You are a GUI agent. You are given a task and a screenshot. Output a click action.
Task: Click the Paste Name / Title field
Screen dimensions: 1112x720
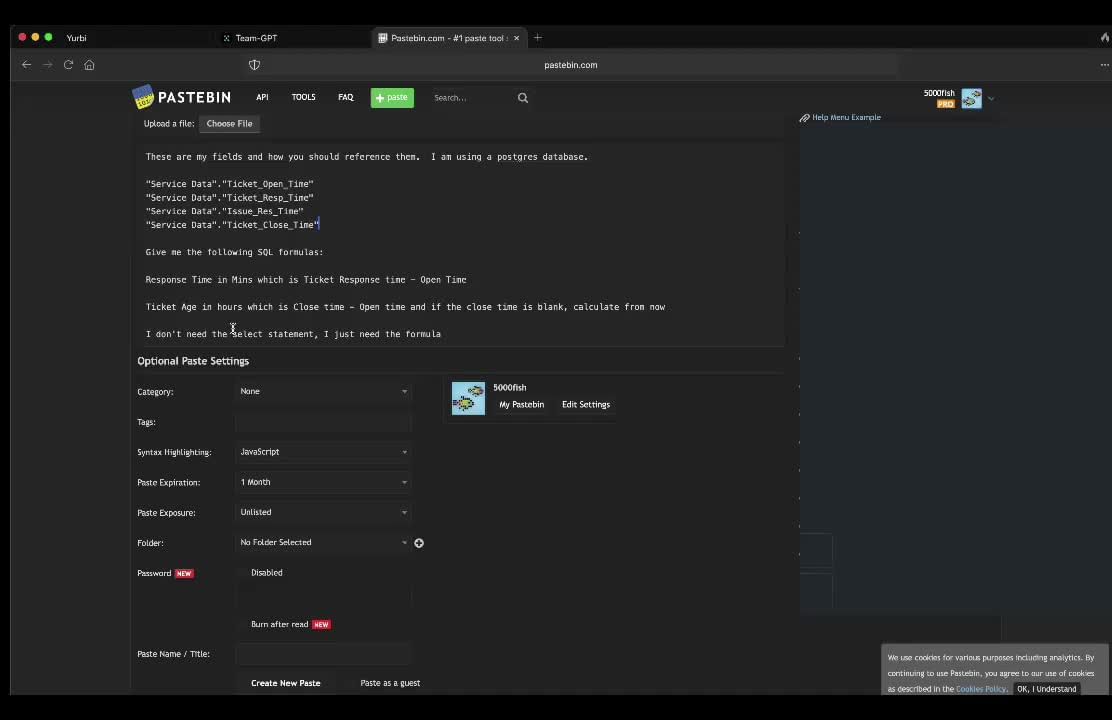pos(323,654)
